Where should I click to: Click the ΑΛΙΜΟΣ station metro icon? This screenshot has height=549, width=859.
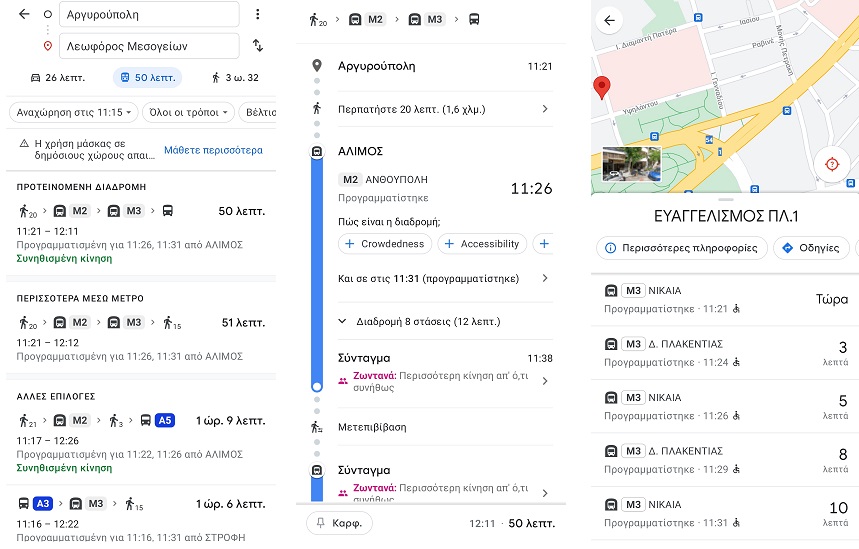[x=317, y=151]
